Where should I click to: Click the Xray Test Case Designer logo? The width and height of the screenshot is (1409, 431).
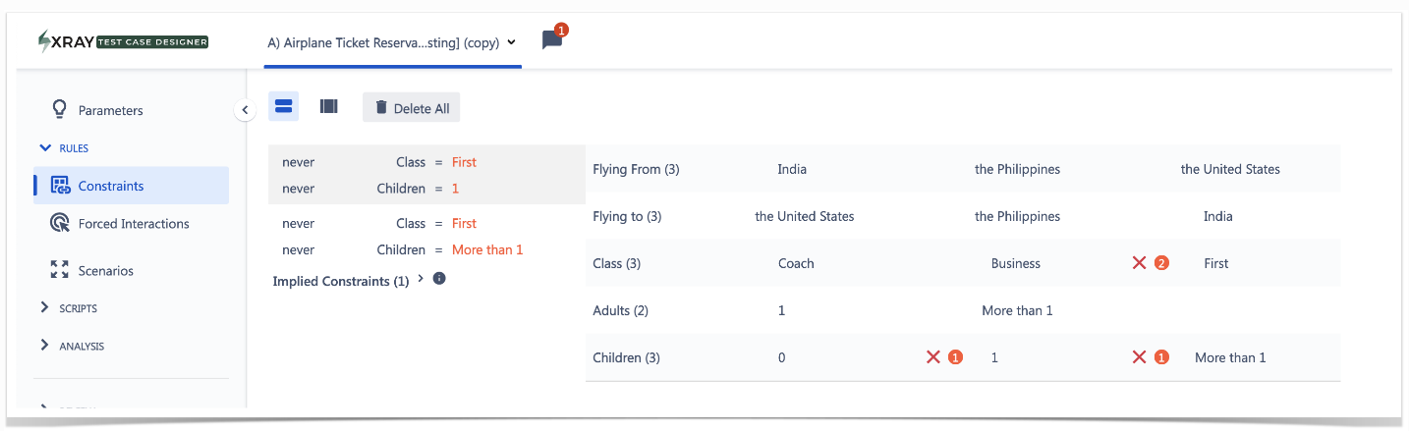[123, 41]
